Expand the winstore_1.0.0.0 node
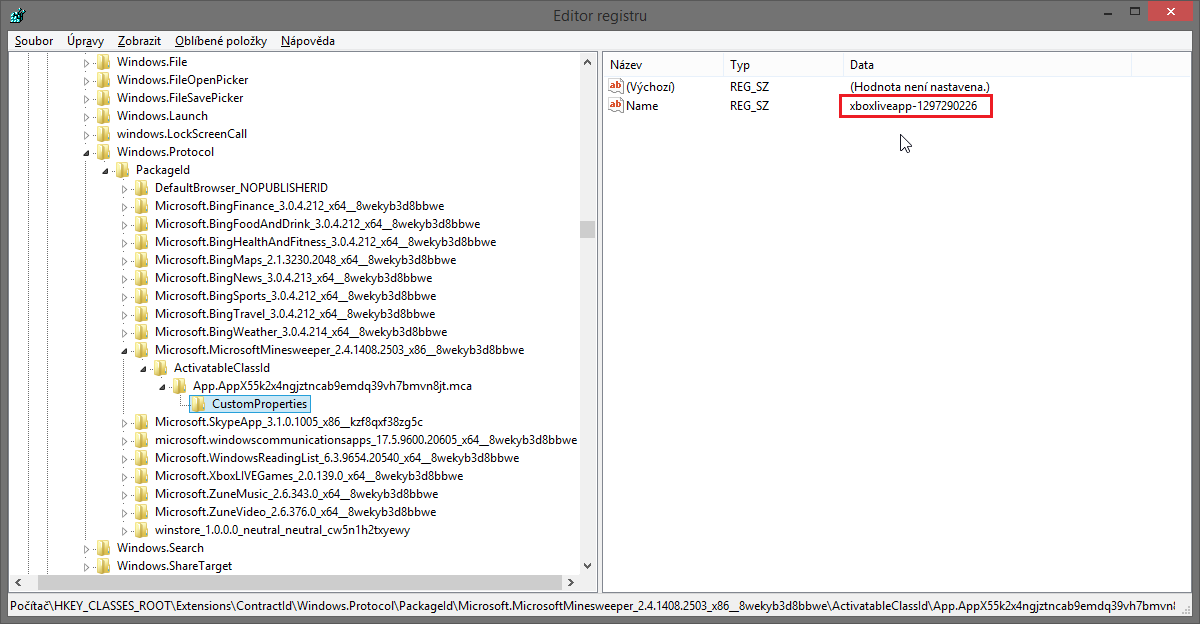 pyautogui.click(x=125, y=530)
